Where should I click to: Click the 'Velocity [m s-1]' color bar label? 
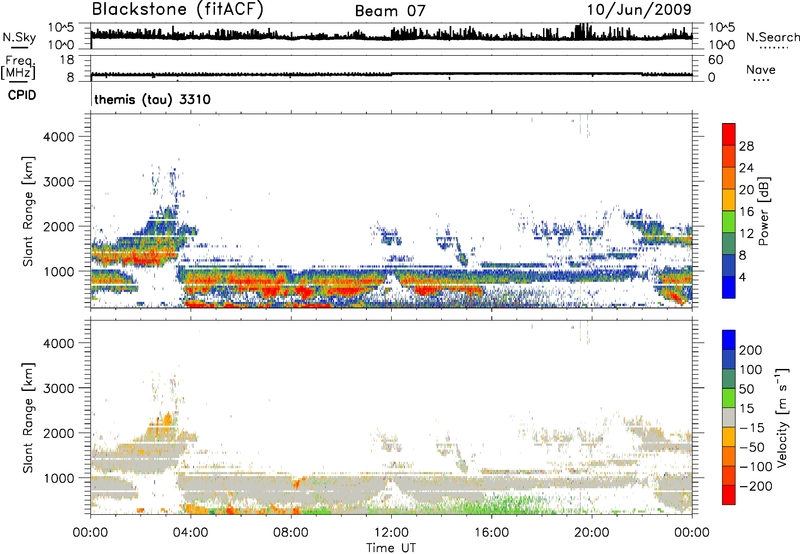782,417
